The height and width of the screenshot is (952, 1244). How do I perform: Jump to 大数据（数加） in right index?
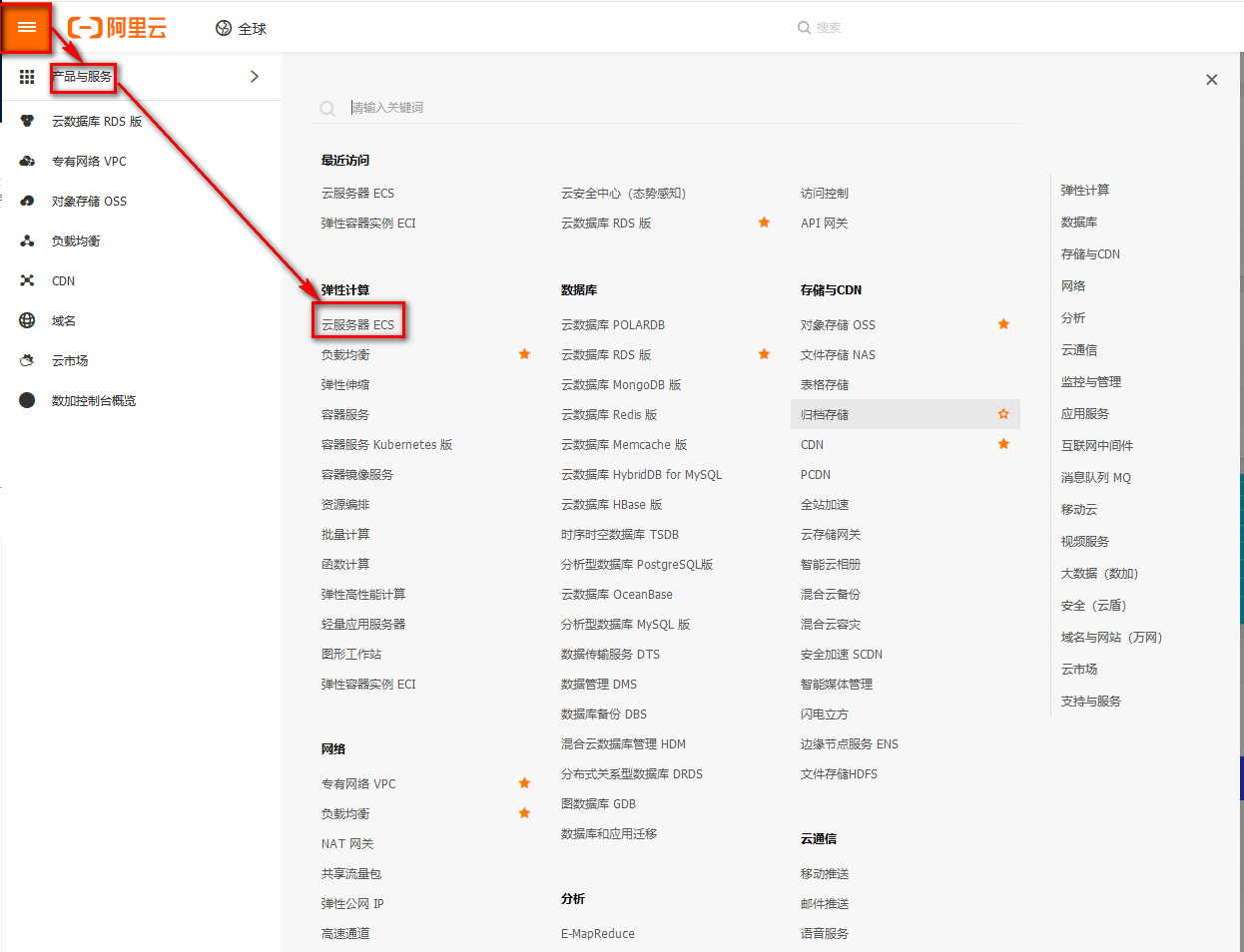coord(1099,574)
